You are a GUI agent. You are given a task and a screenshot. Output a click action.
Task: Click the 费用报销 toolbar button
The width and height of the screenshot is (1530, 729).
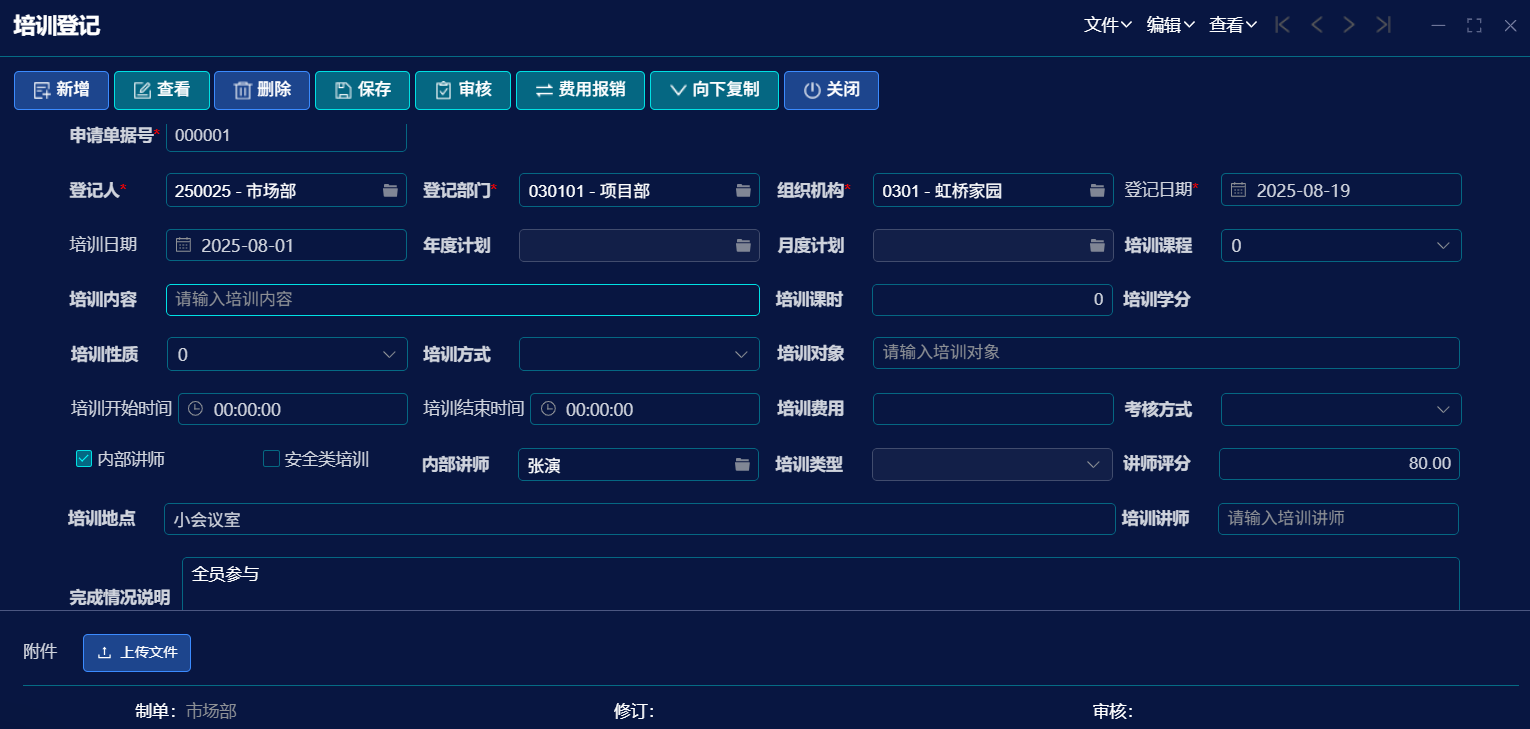(580, 90)
